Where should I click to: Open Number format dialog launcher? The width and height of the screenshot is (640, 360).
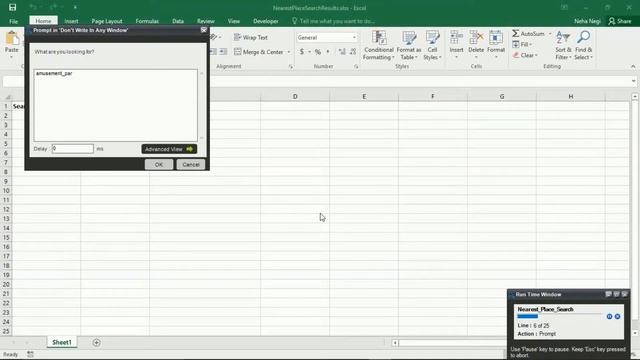[x=356, y=66]
